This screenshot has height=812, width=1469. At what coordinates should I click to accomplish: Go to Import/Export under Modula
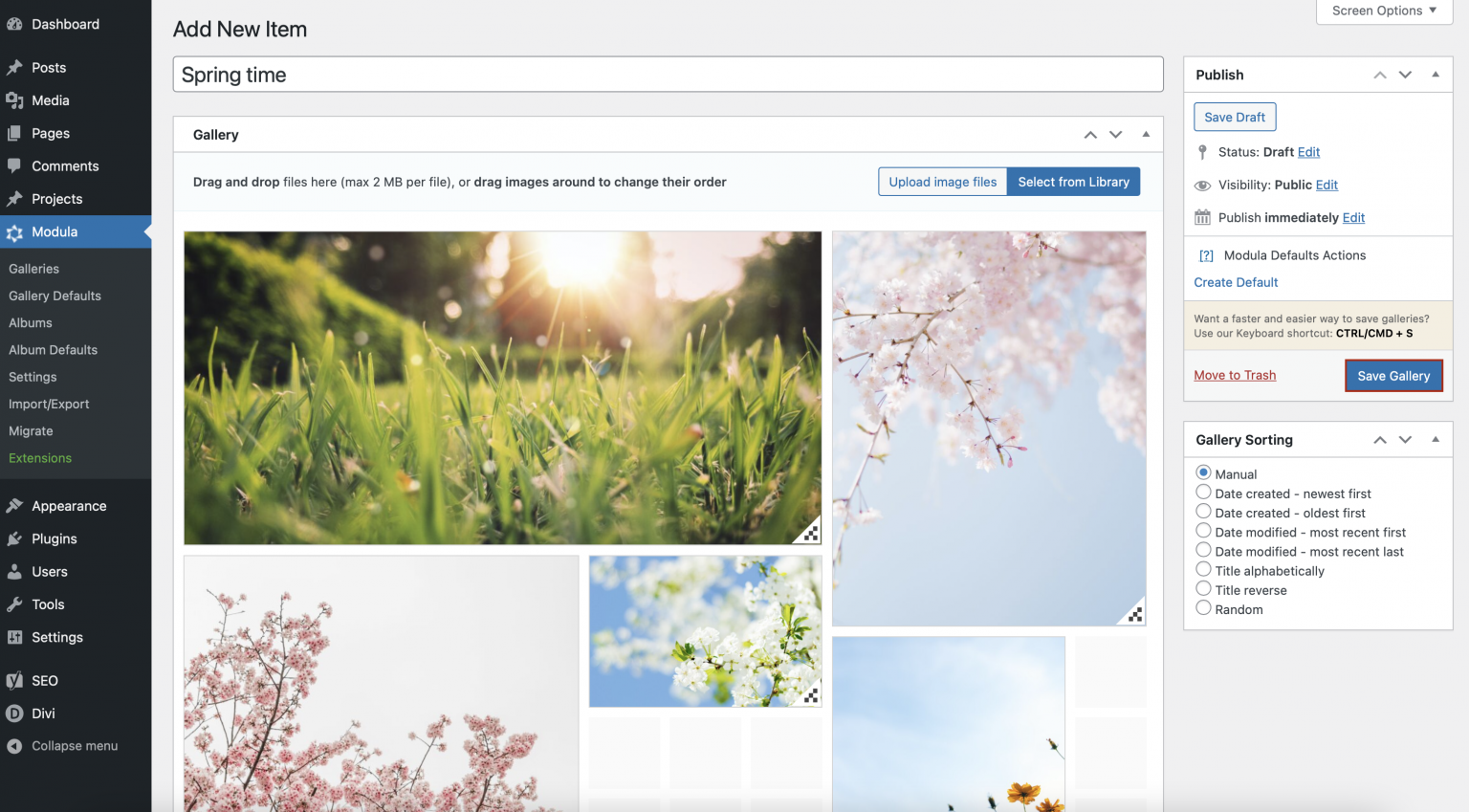pyautogui.click(x=49, y=404)
